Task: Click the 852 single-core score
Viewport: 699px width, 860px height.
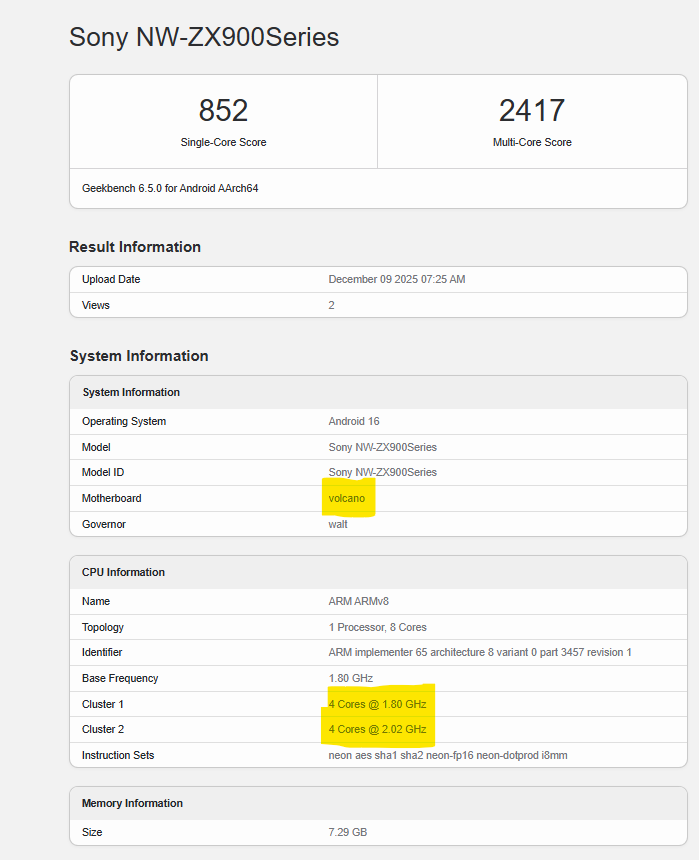Action: [223, 110]
